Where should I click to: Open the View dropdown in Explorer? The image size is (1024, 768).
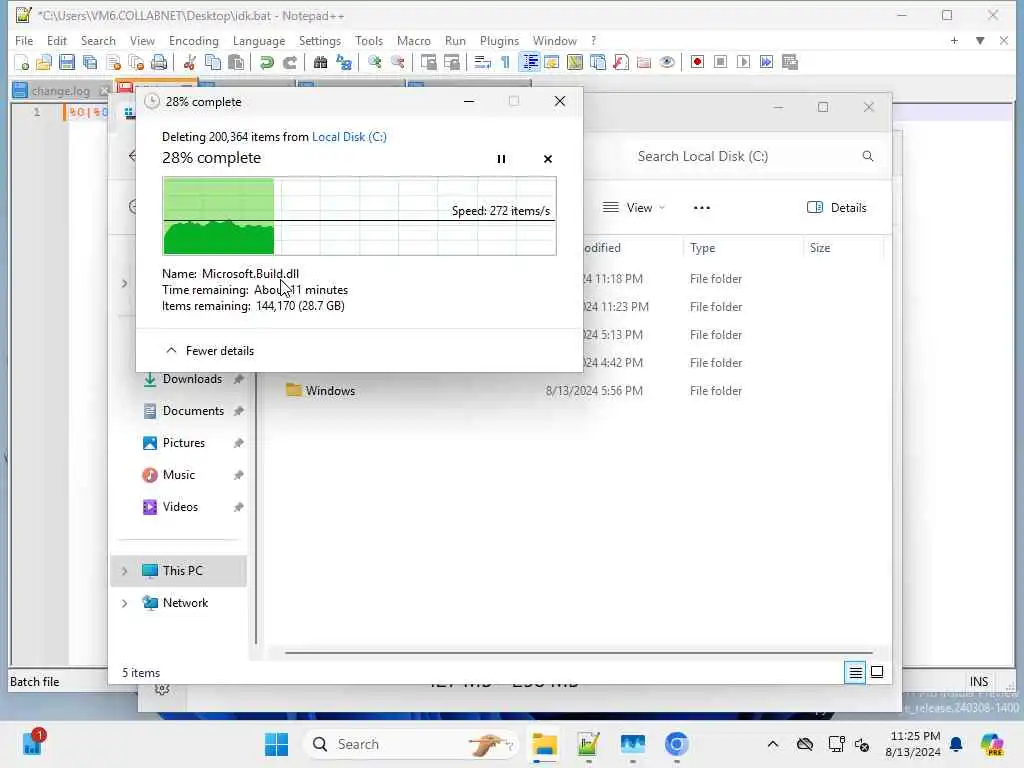[633, 208]
